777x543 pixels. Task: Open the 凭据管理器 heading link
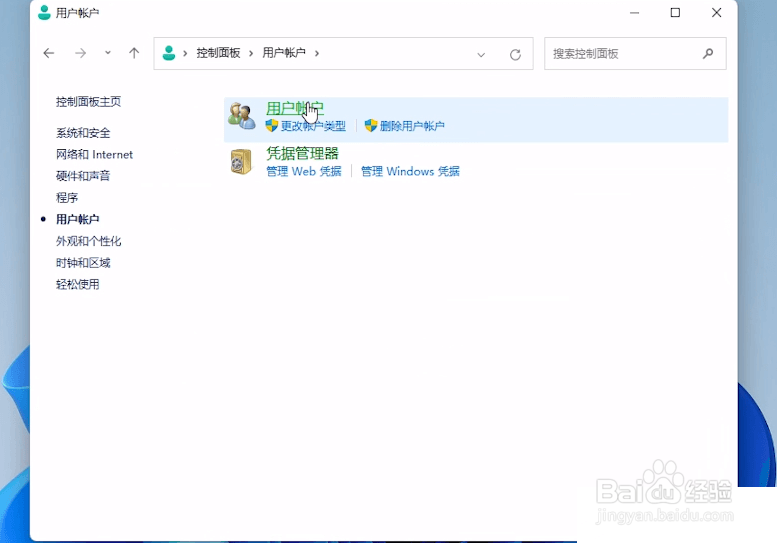302,153
